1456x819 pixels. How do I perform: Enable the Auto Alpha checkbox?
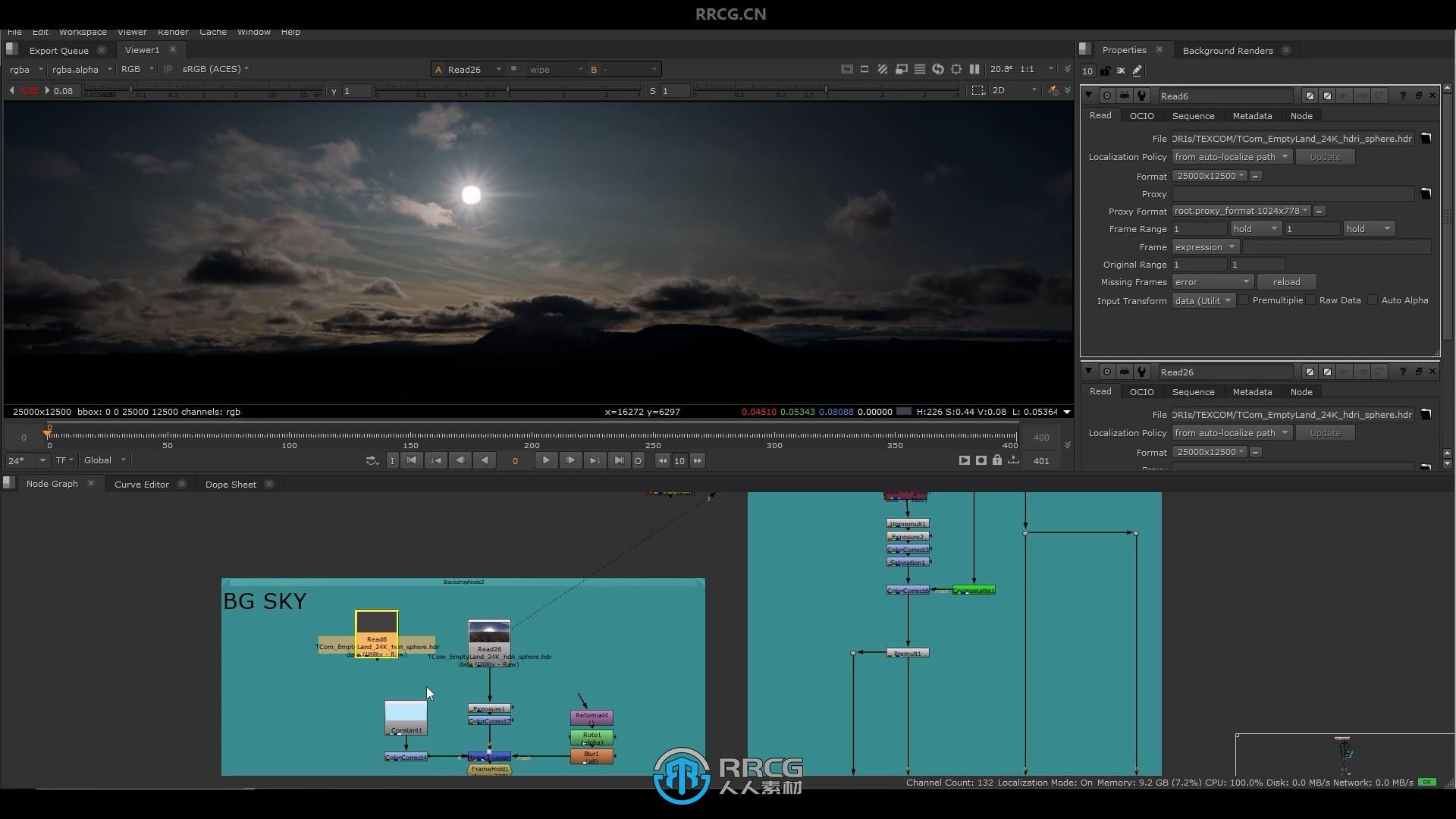pos(1373,300)
